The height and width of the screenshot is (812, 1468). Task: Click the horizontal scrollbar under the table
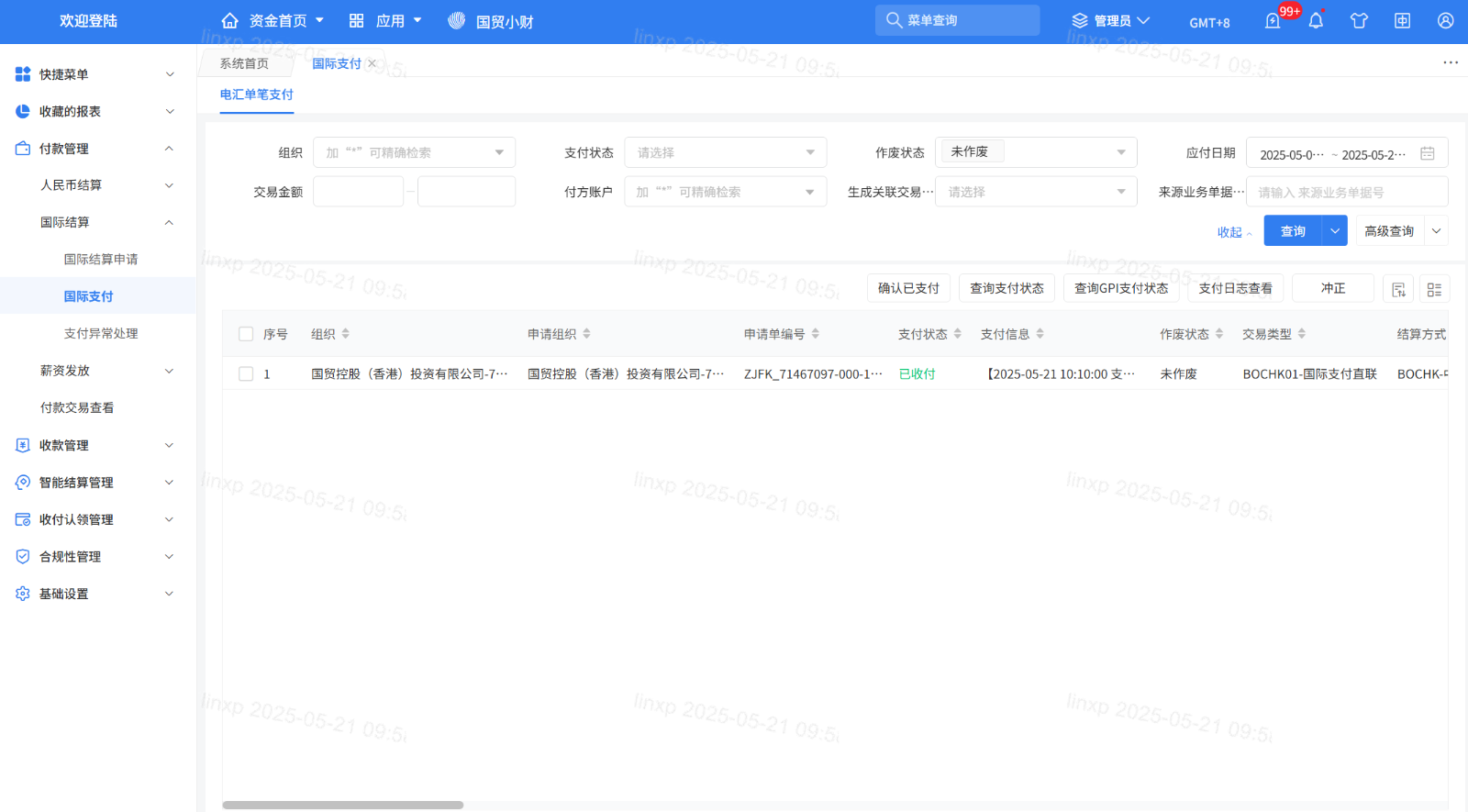pyautogui.click(x=342, y=806)
